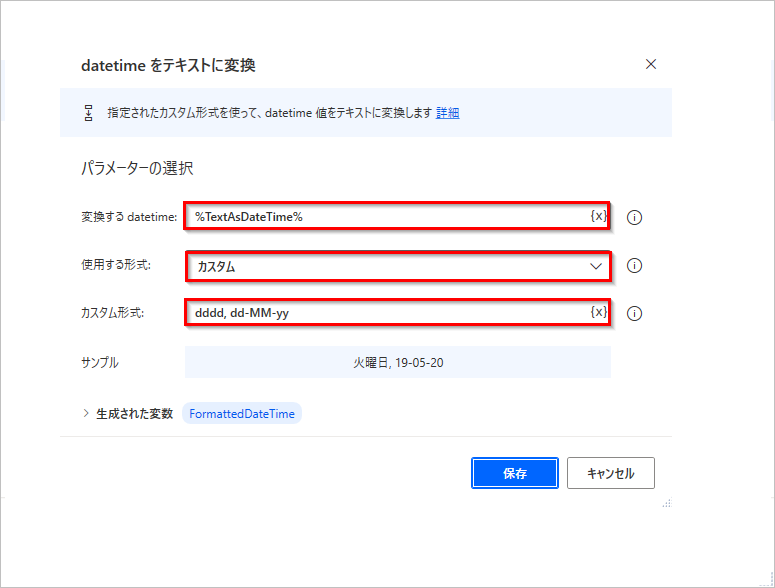
Task: Insert variable in カスタム形式 field
Action: tap(598, 312)
